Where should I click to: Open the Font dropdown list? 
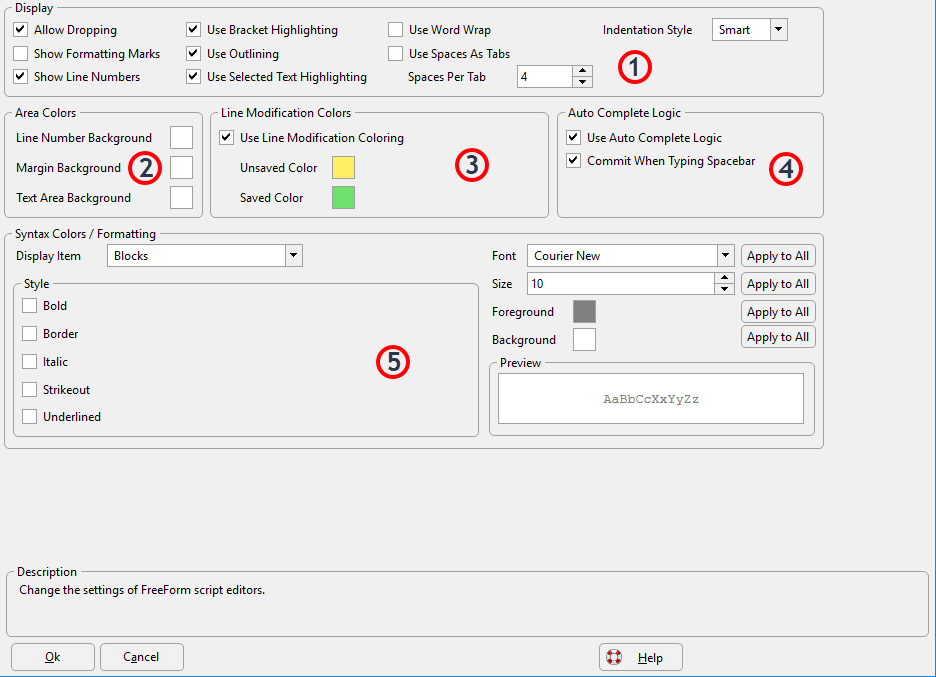point(725,256)
